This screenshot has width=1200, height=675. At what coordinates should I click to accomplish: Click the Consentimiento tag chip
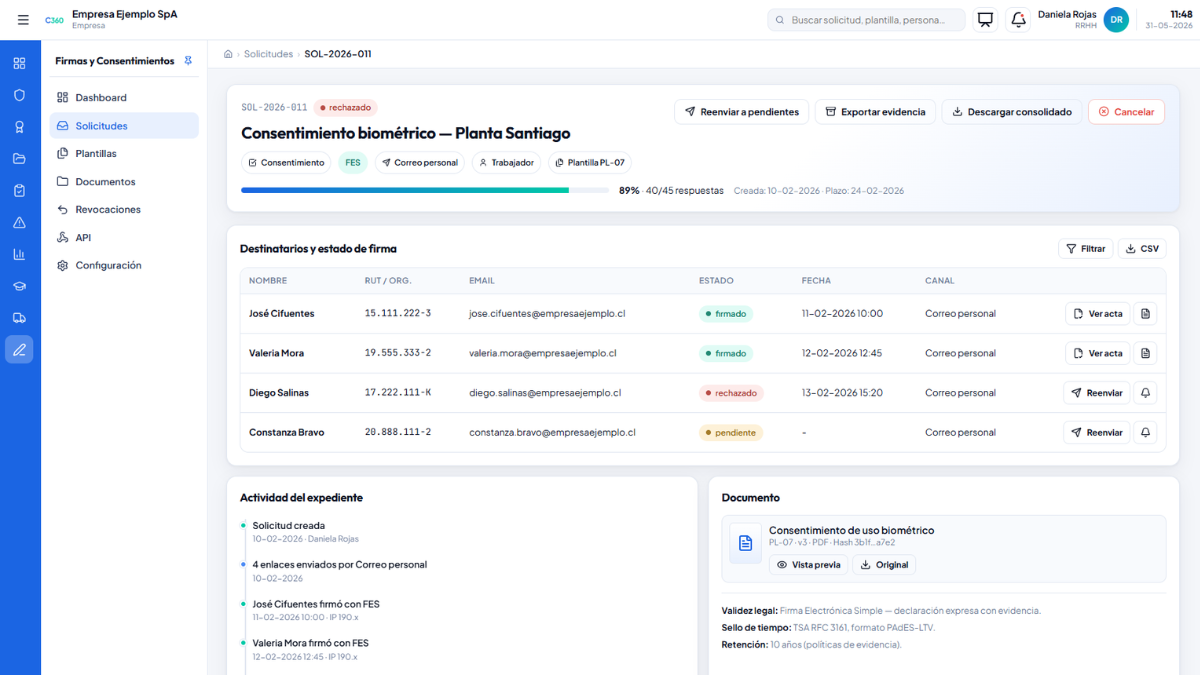click(x=286, y=162)
